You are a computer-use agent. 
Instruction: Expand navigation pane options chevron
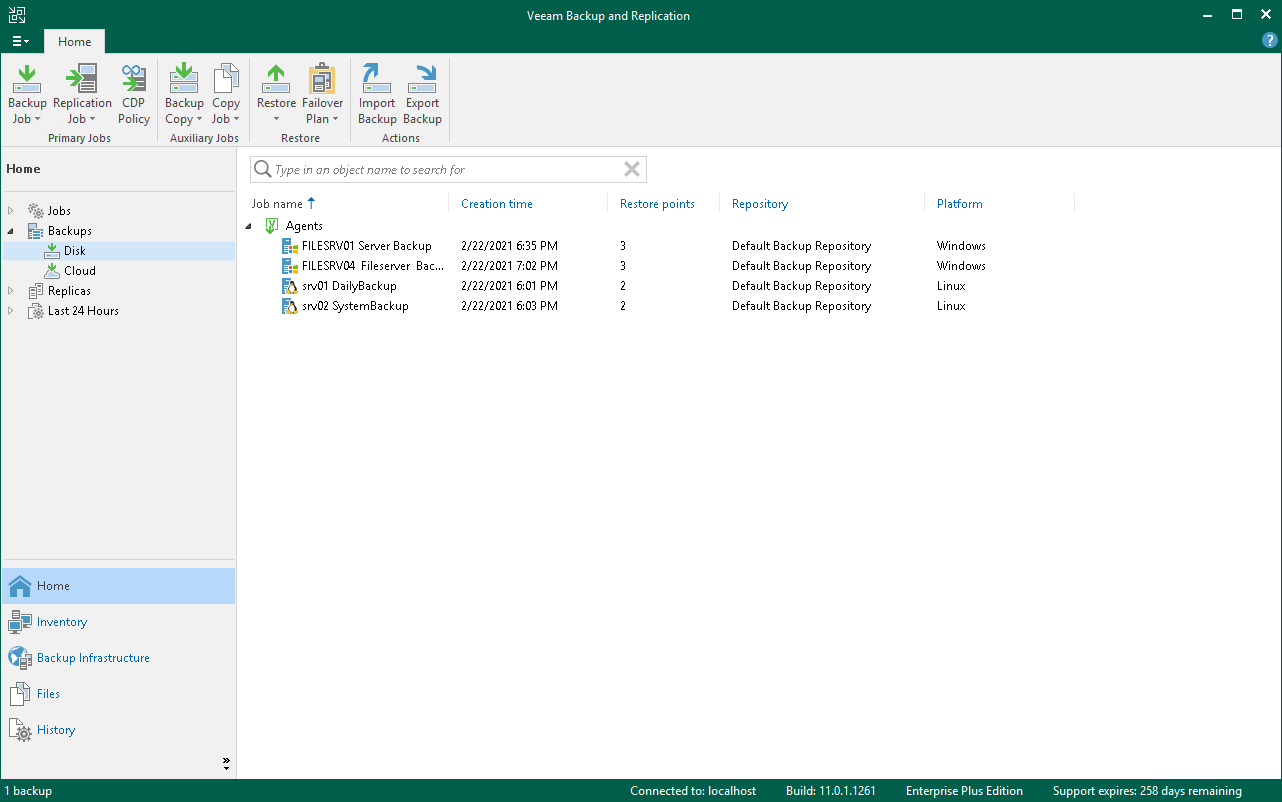226,764
